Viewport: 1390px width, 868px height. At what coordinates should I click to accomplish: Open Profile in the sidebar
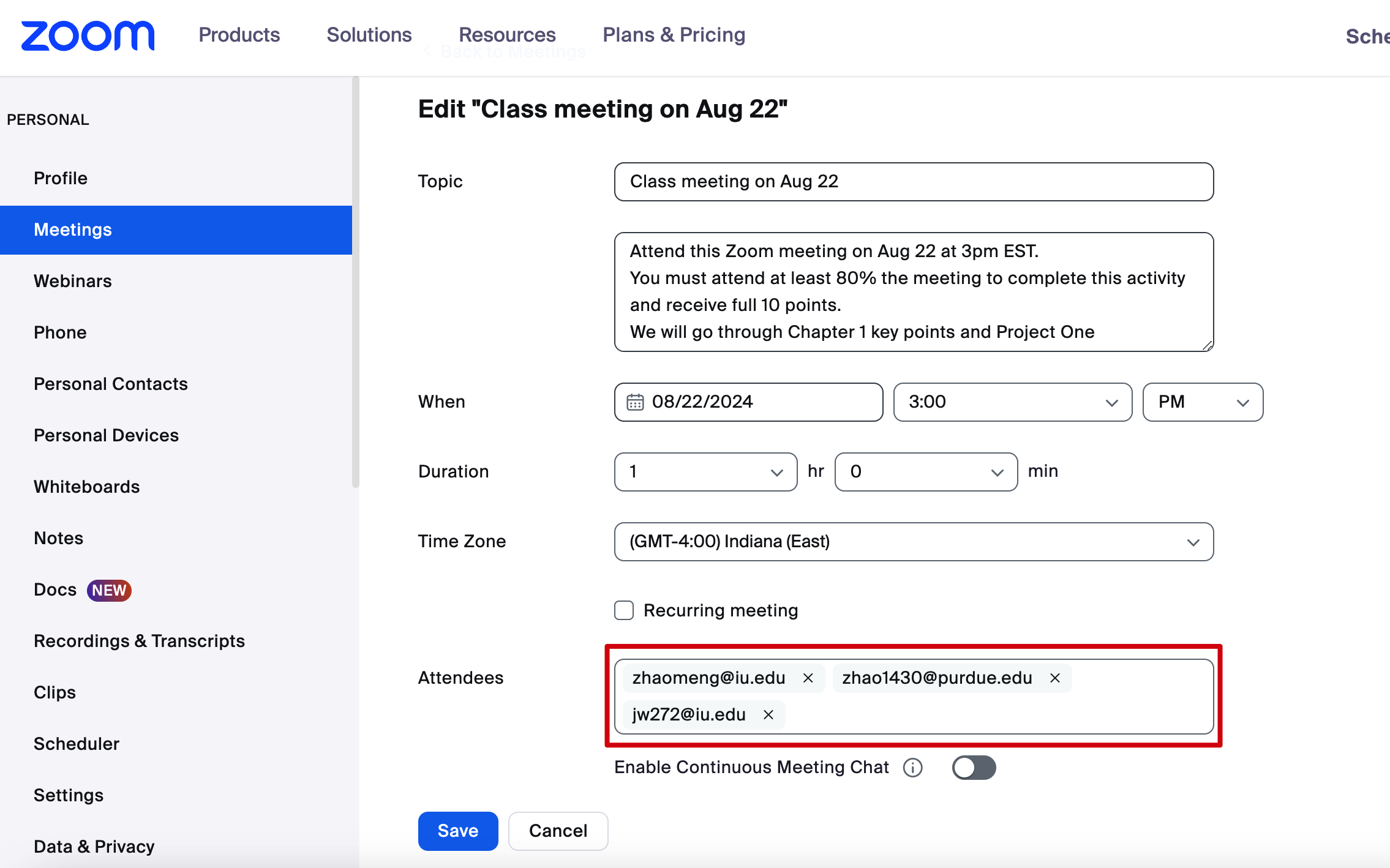61,178
